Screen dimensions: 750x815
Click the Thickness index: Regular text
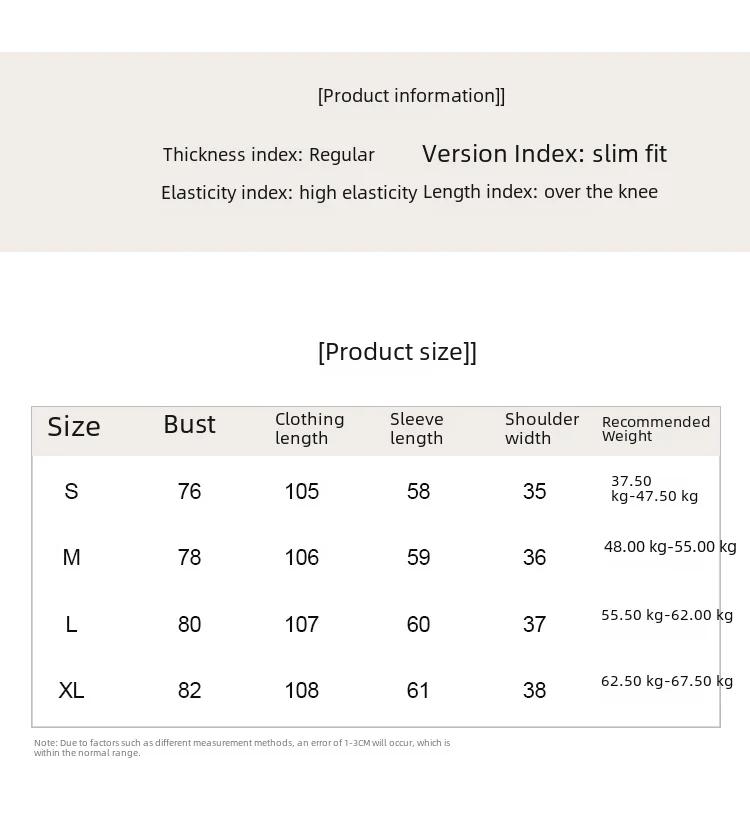click(x=268, y=154)
